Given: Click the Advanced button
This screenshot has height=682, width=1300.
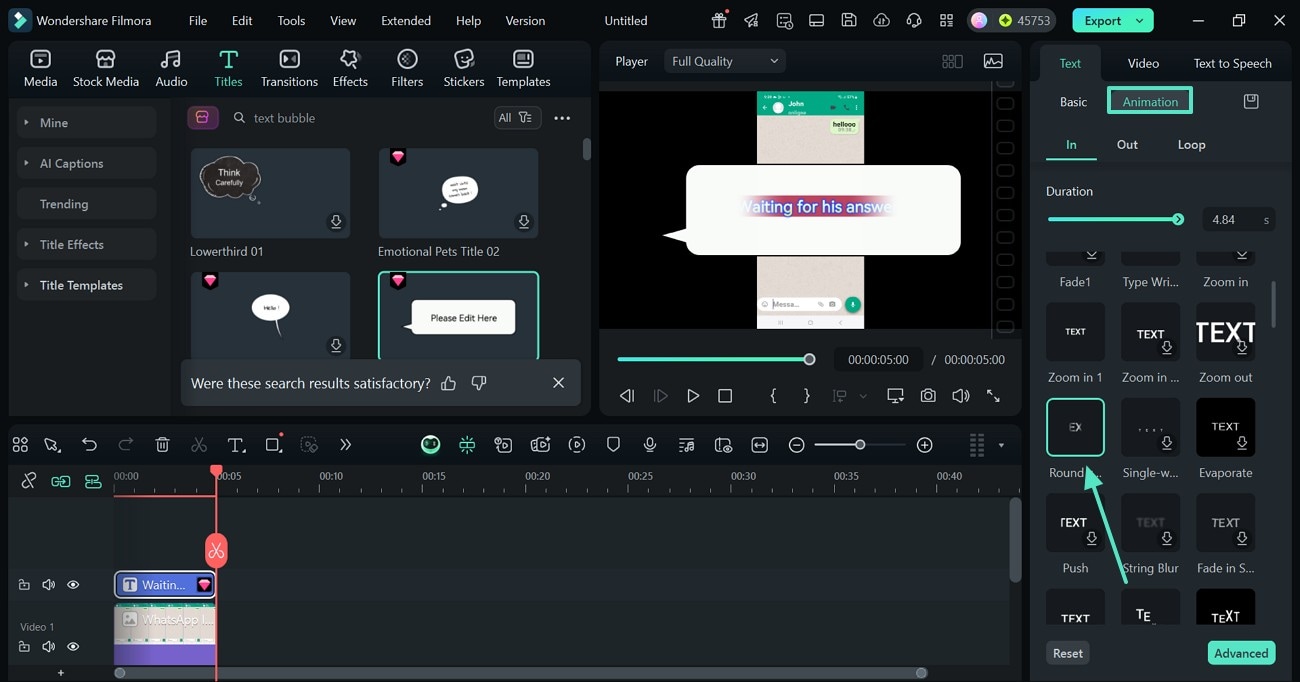Looking at the screenshot, I should 1241,653.
